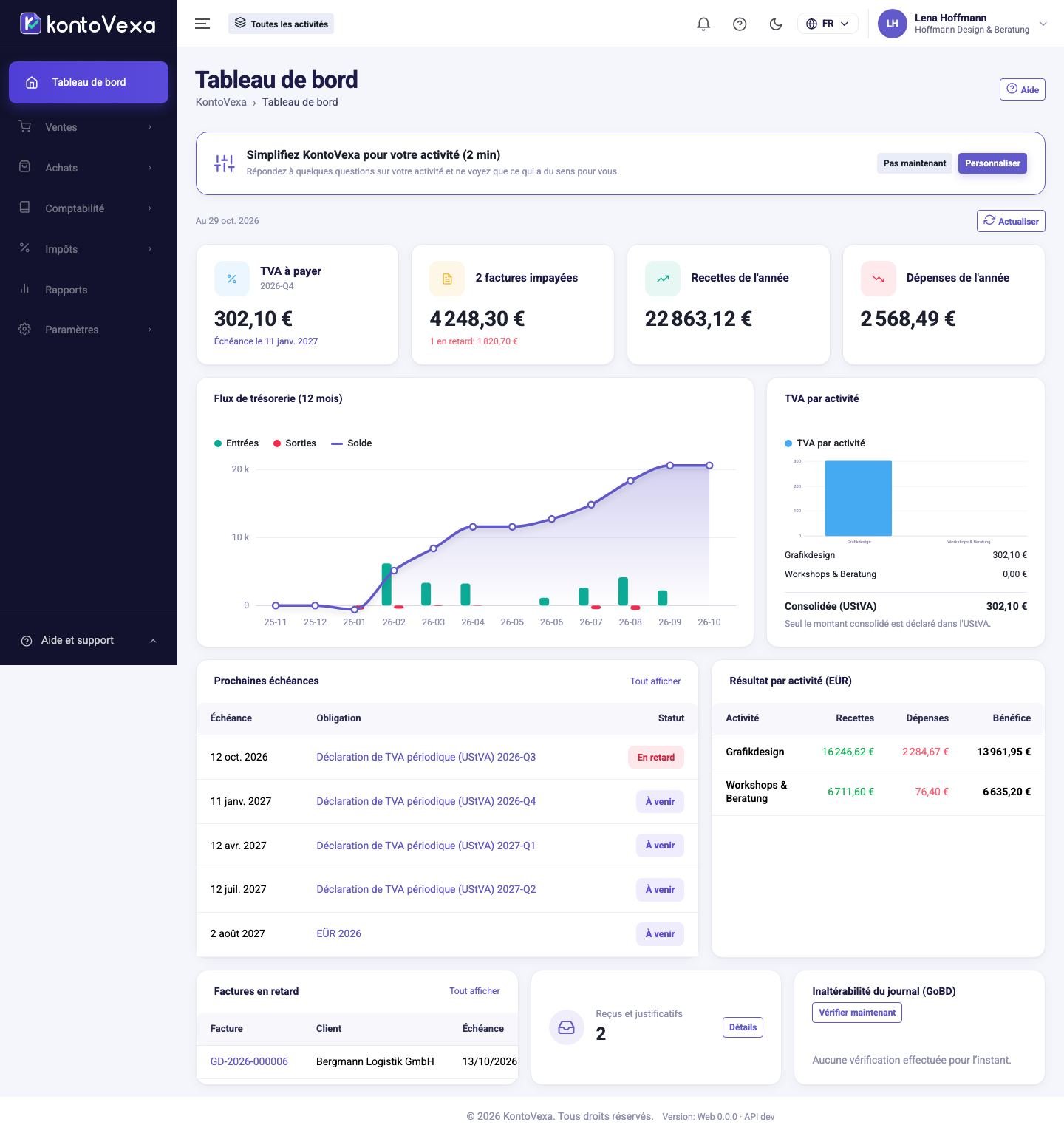The width and height of the screenshot is (1064, 1136).
Task: Toggle the Solde line legend
Action: coord(352,443)
